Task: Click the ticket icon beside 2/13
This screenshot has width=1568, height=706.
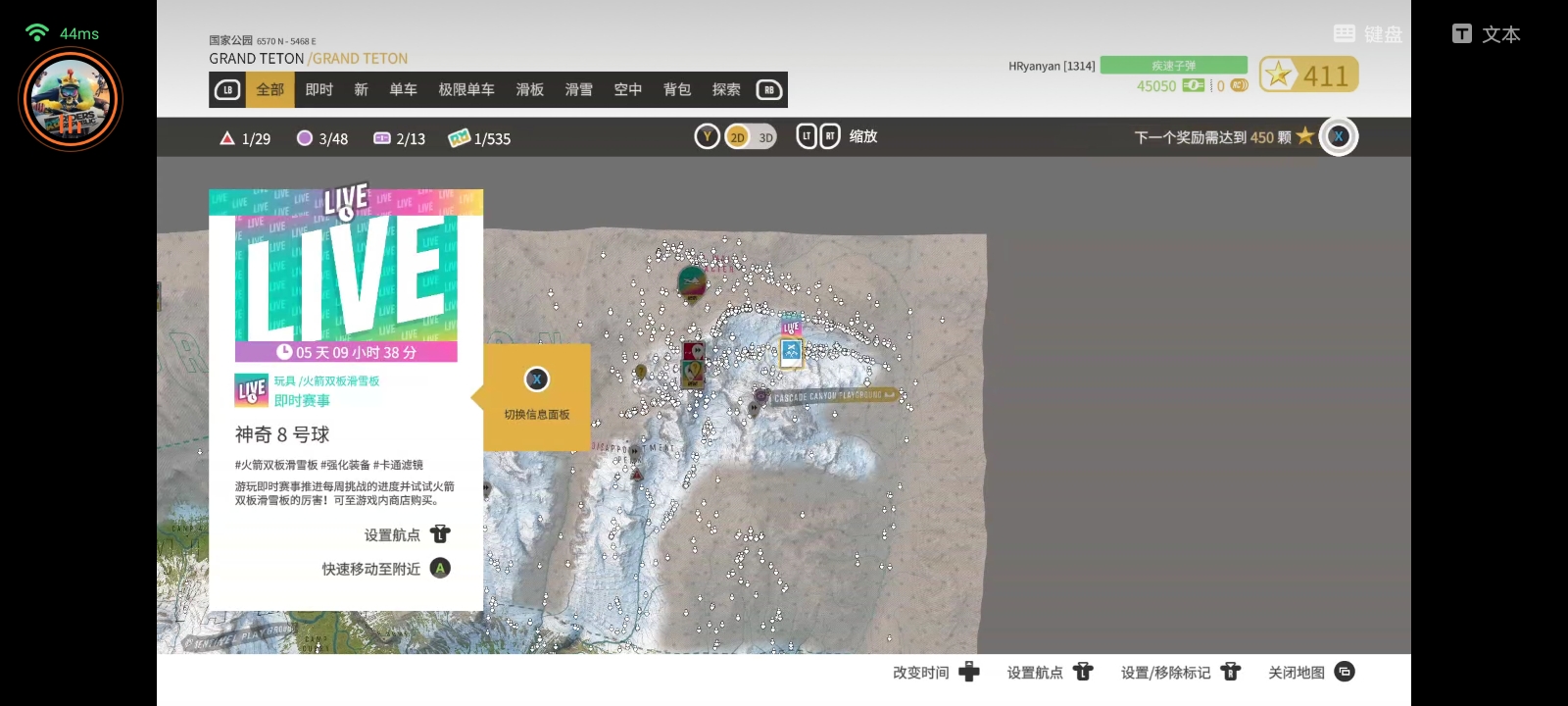Action: [x=382, y=138]
